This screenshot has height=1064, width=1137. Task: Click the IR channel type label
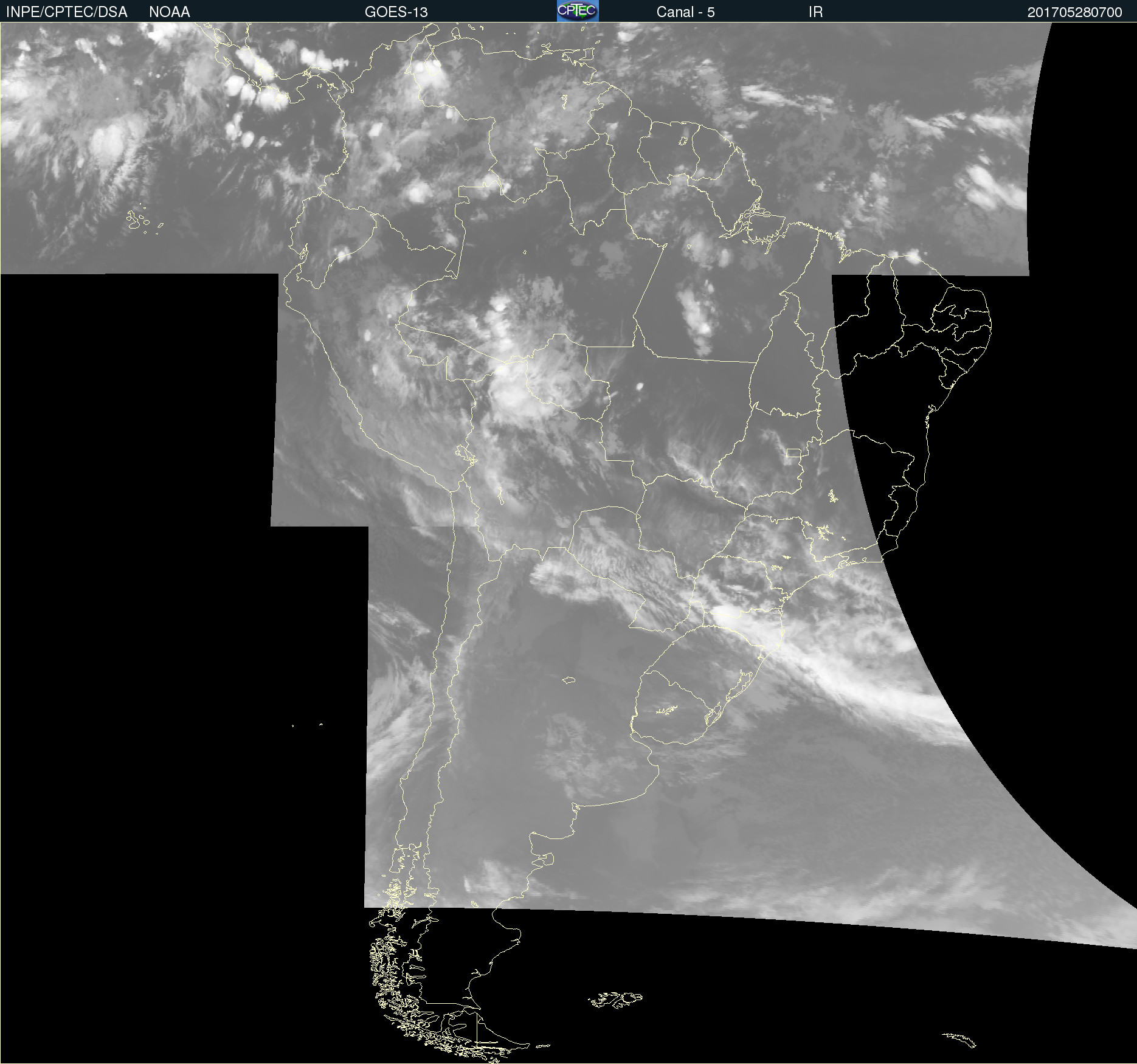pyautogui.click(x=815, y=12)
